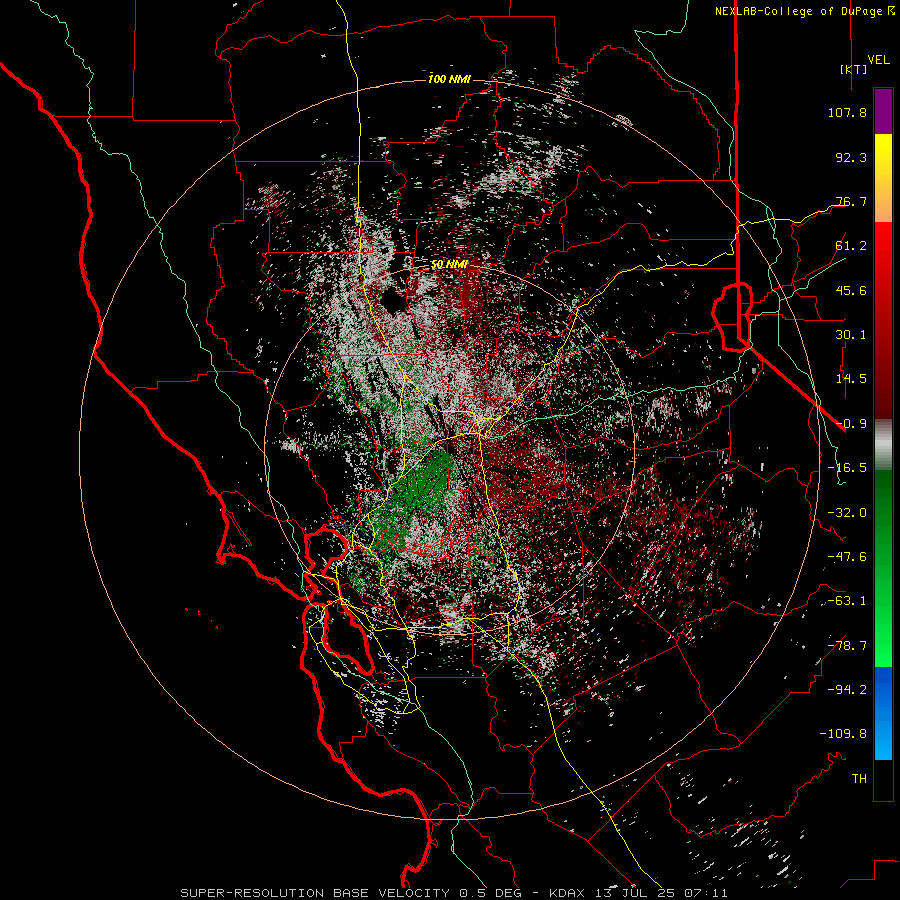The image size is (900, 900).
Task: Click the [KT] units label
Action: 853,69
